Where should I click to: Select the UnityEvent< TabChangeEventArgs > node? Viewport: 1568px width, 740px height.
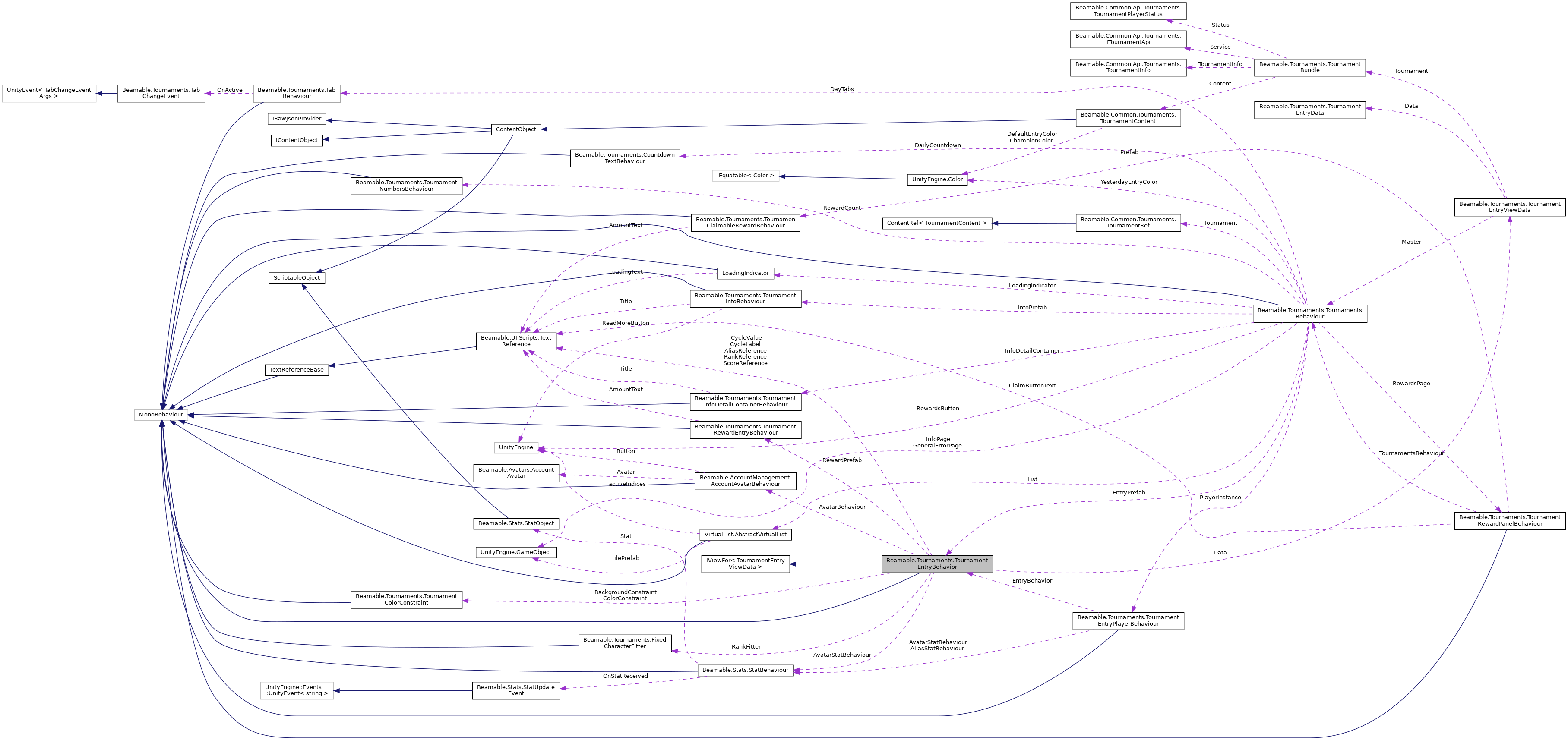pyautogui.click(x=49, y=93)
